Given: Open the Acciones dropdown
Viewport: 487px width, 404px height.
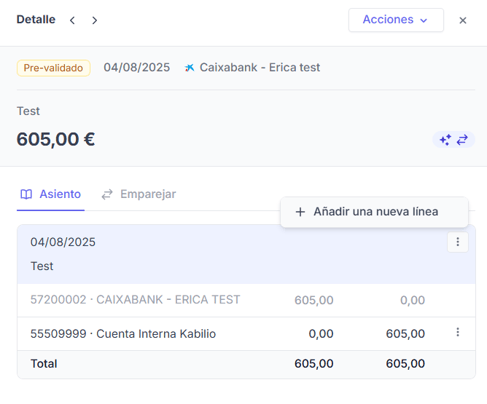Looking at the screenshot, I should pos(396,20).
